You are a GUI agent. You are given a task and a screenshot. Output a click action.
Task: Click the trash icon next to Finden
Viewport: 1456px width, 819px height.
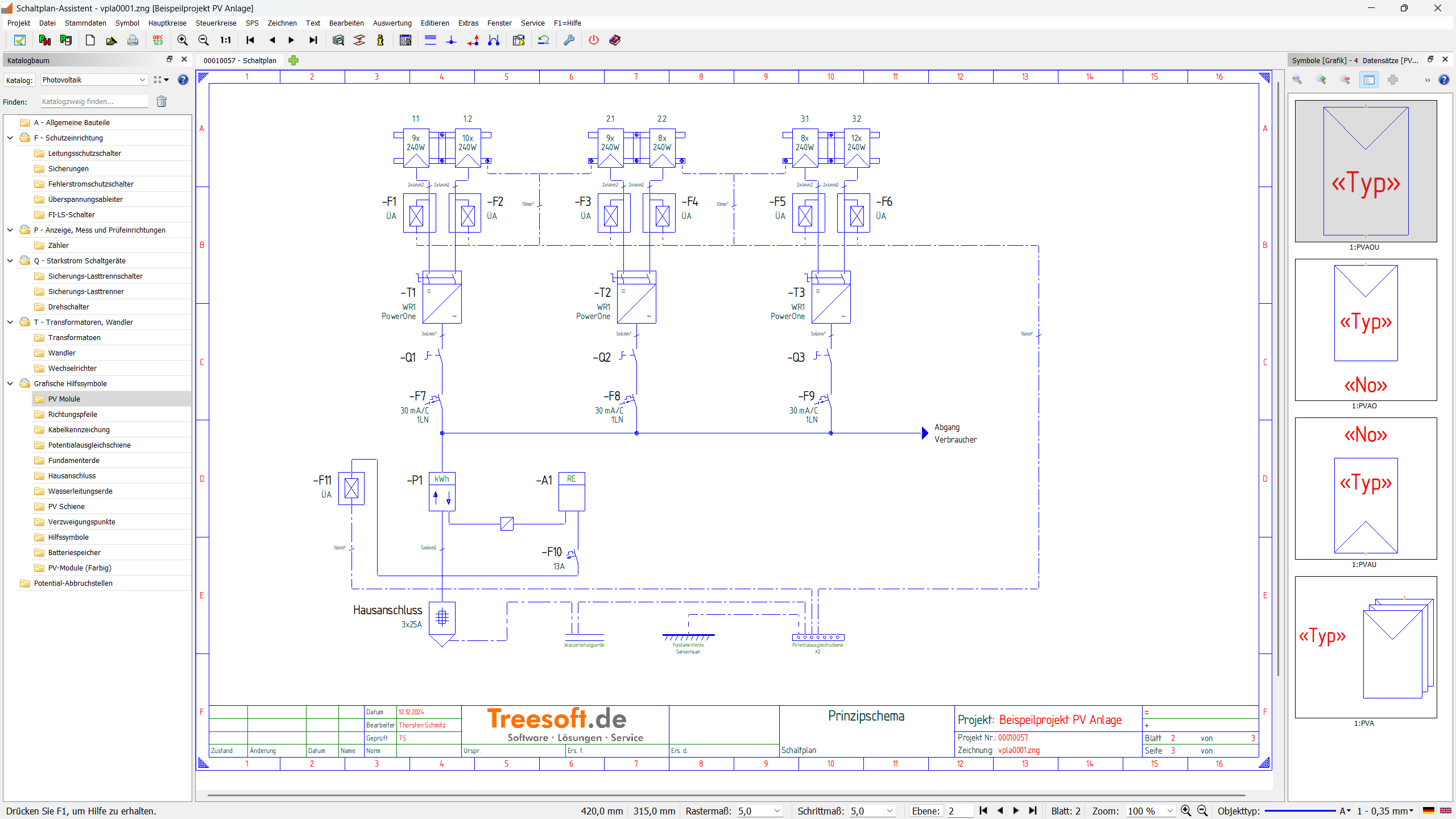point(162,102)
